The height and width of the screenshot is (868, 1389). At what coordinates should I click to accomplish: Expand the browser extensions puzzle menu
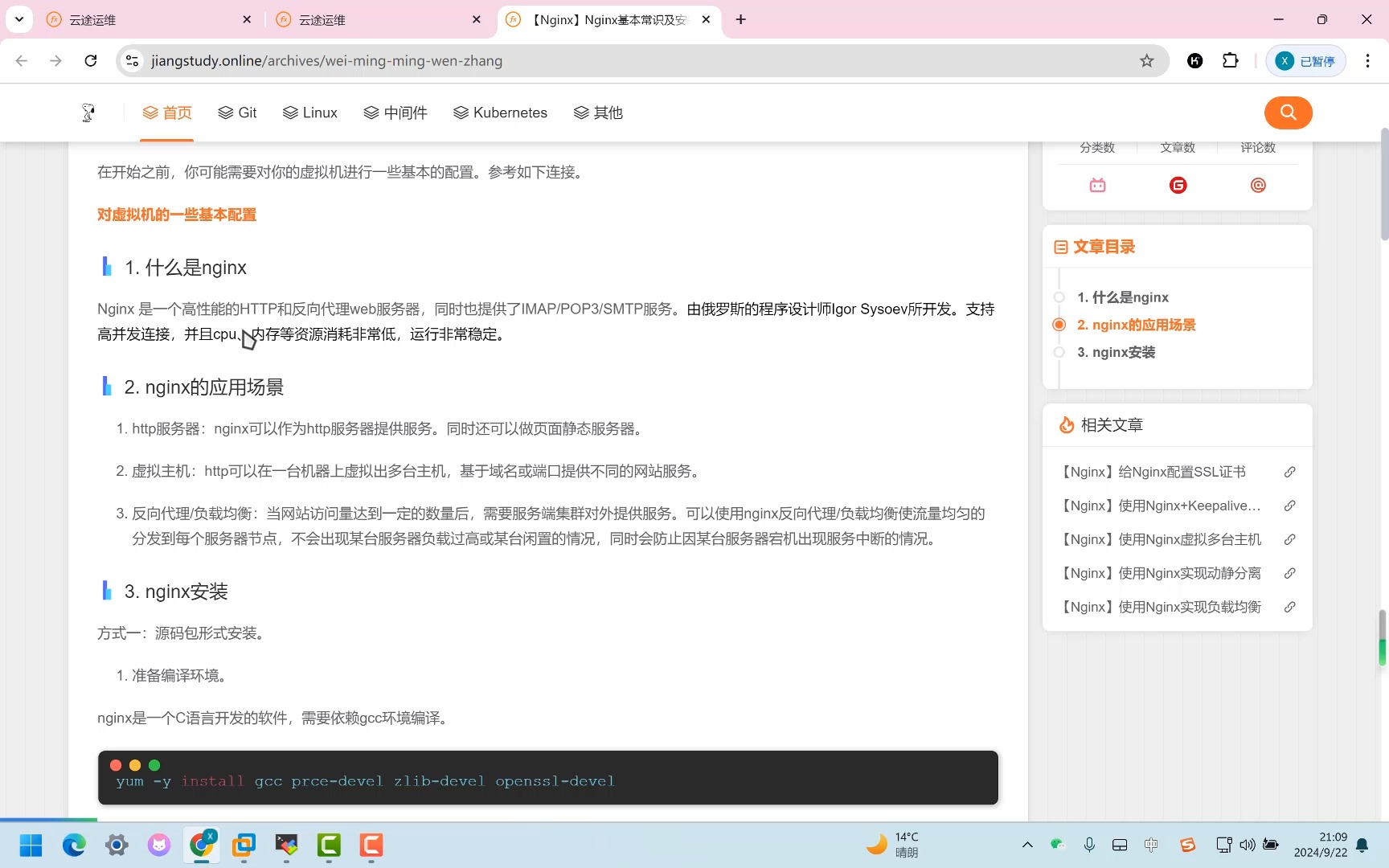(1230, 60)
